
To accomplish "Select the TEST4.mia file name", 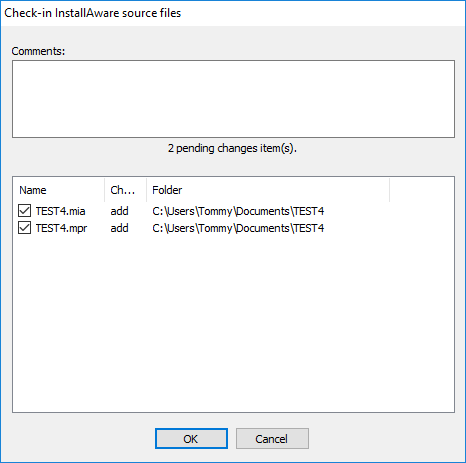I will pos(60,211).
